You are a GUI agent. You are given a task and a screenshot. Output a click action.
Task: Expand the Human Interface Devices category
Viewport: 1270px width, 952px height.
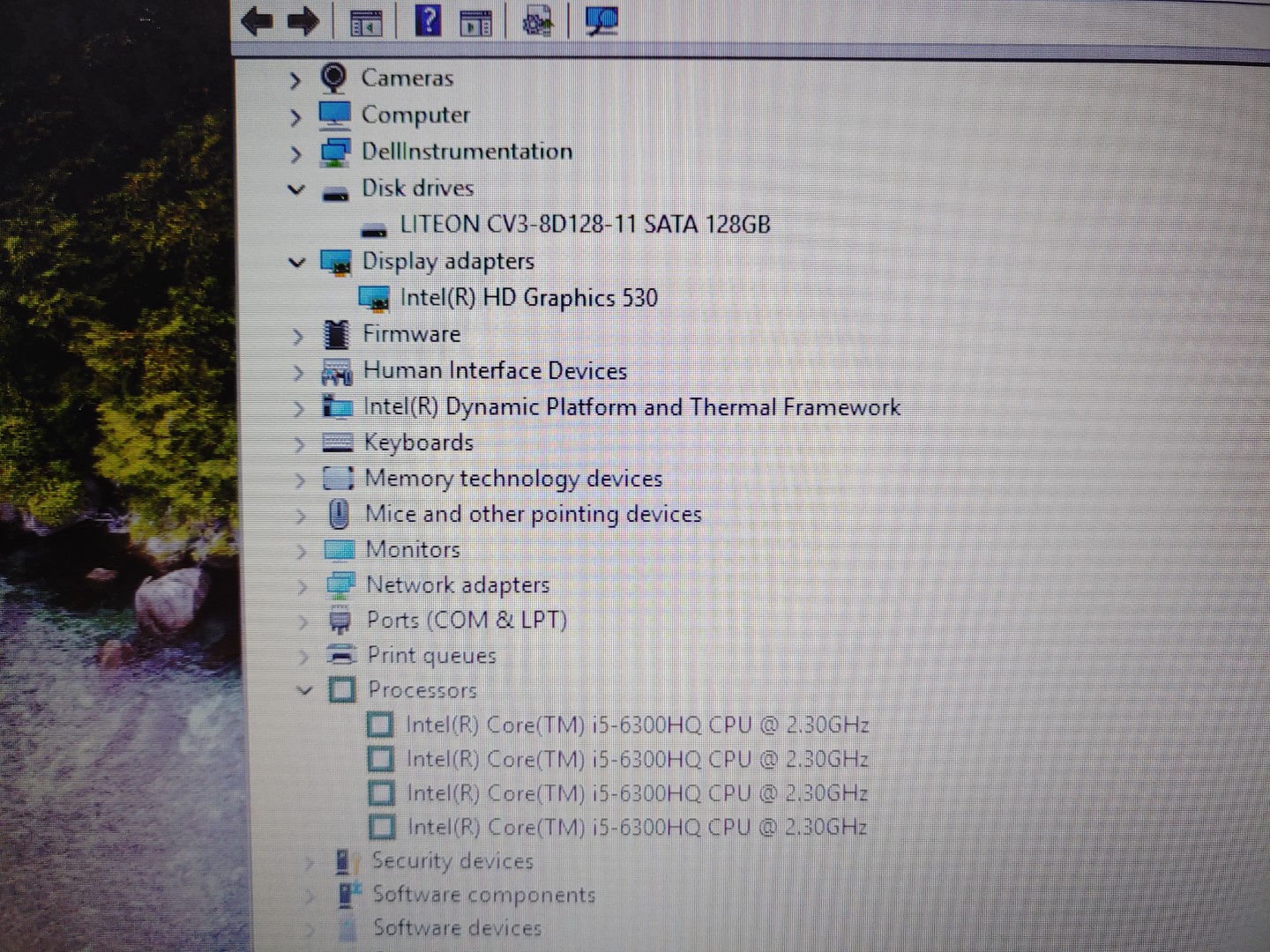coord(298,372)
